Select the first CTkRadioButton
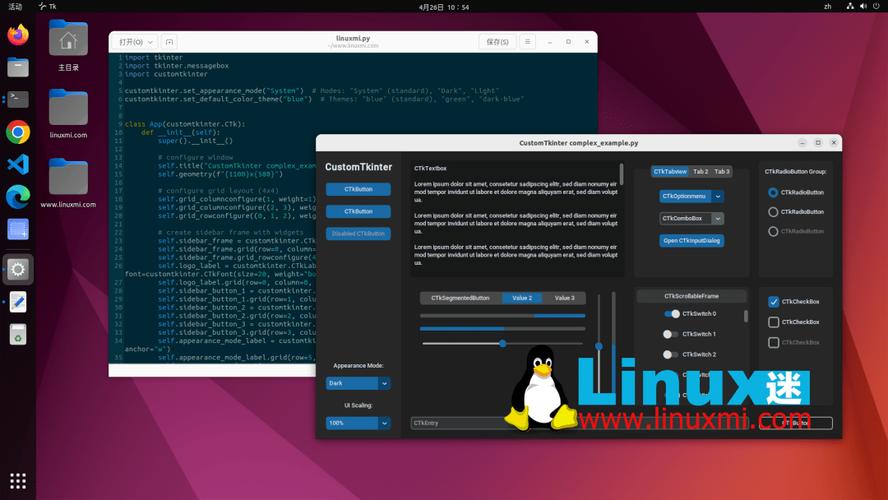The width and height of the screenshot is (888, 500). pyautogui.click(x=773, y=193)
